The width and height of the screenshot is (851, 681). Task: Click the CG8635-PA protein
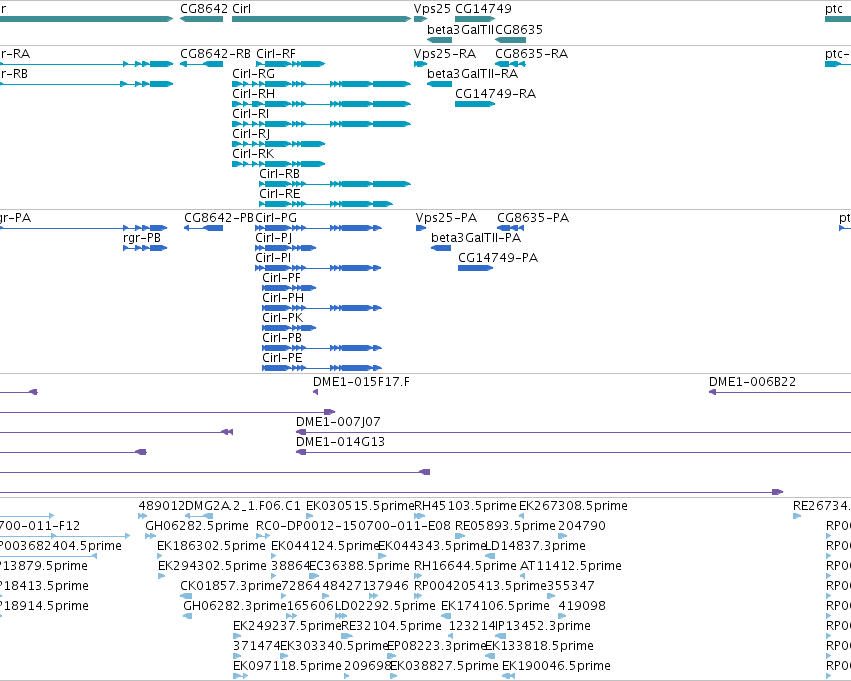point(510,228)
